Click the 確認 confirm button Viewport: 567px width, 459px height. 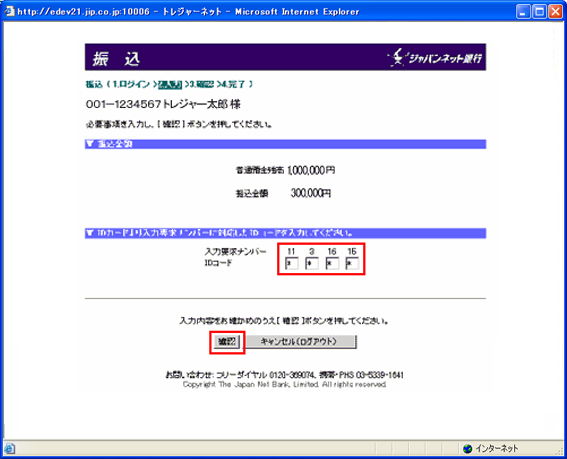click(x=227, y=341)
